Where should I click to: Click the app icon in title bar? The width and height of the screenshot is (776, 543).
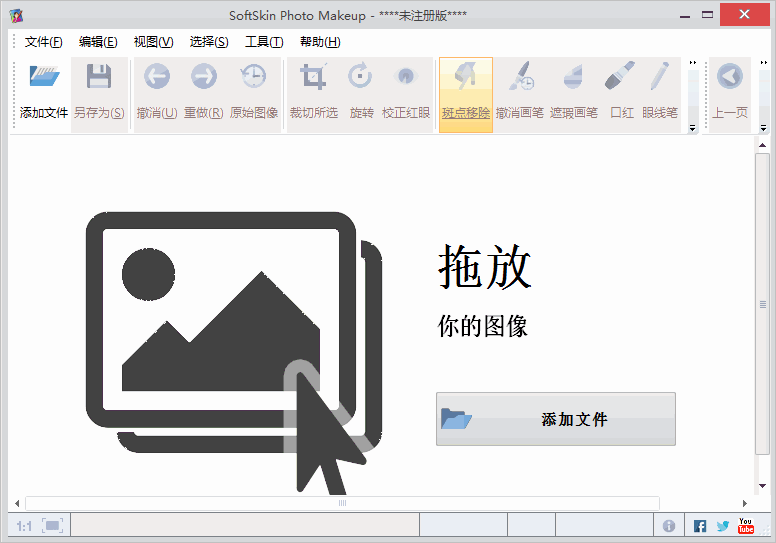pos(16,15)
